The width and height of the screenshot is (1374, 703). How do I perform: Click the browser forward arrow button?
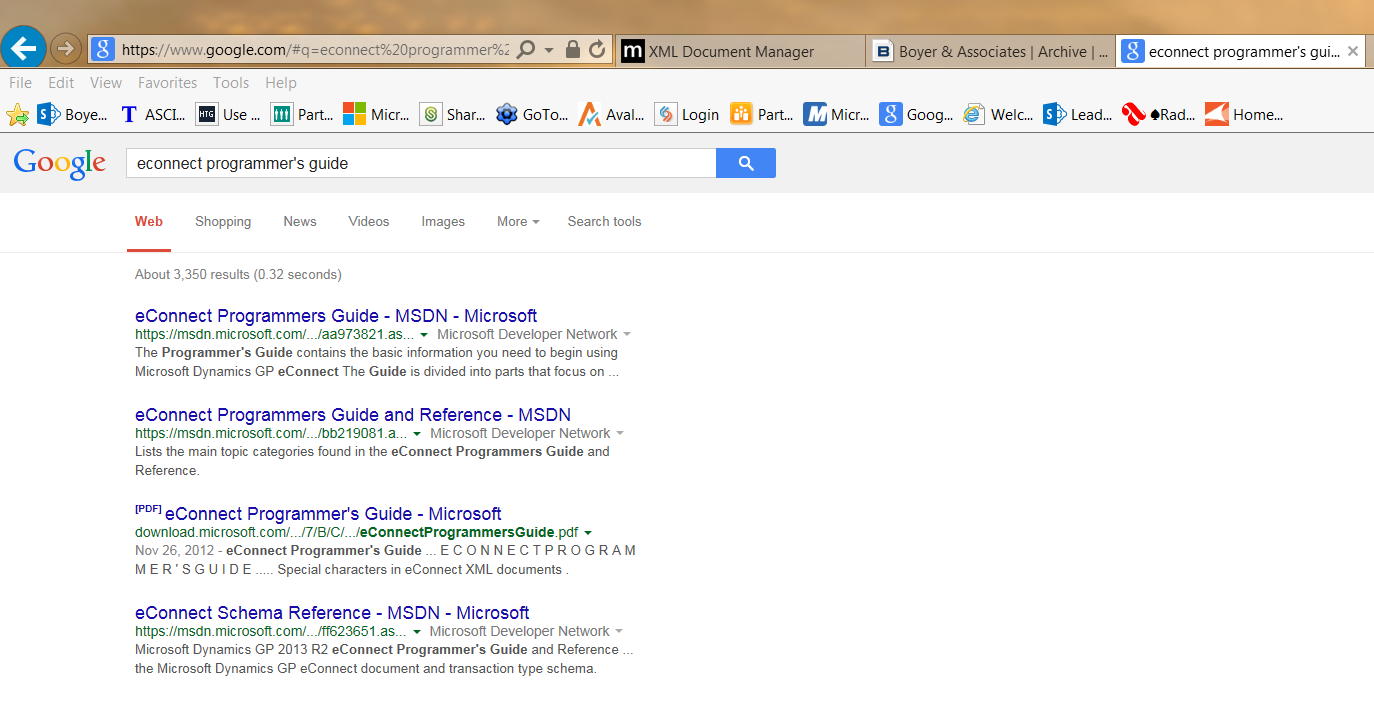65,48
